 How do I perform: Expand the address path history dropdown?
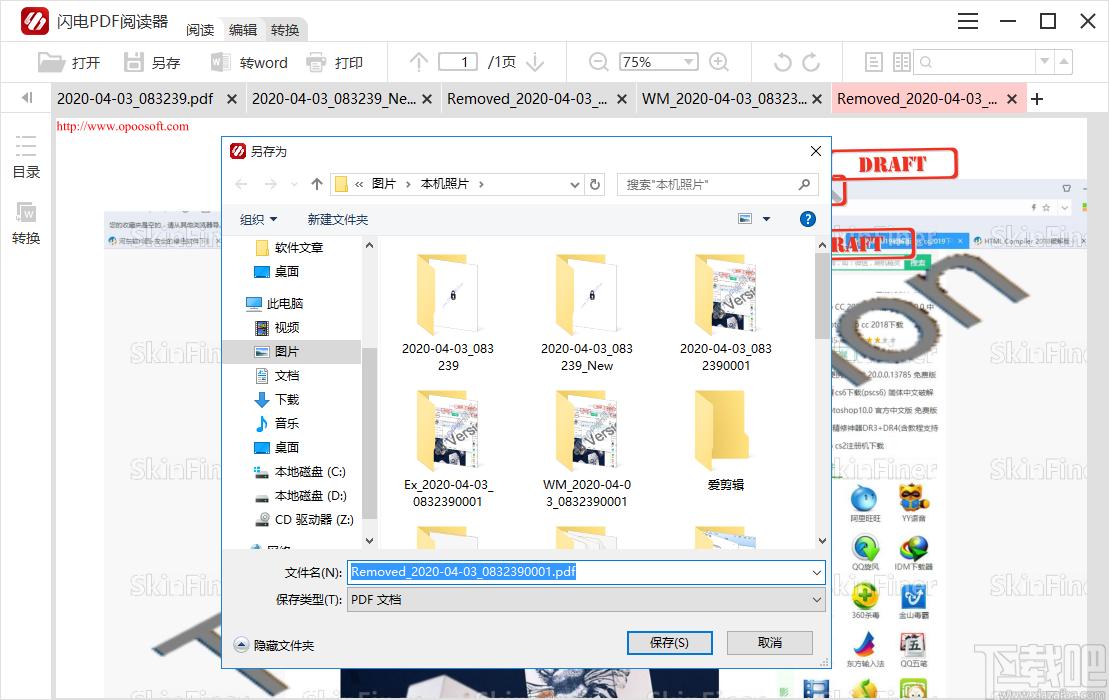pos(574,185)
